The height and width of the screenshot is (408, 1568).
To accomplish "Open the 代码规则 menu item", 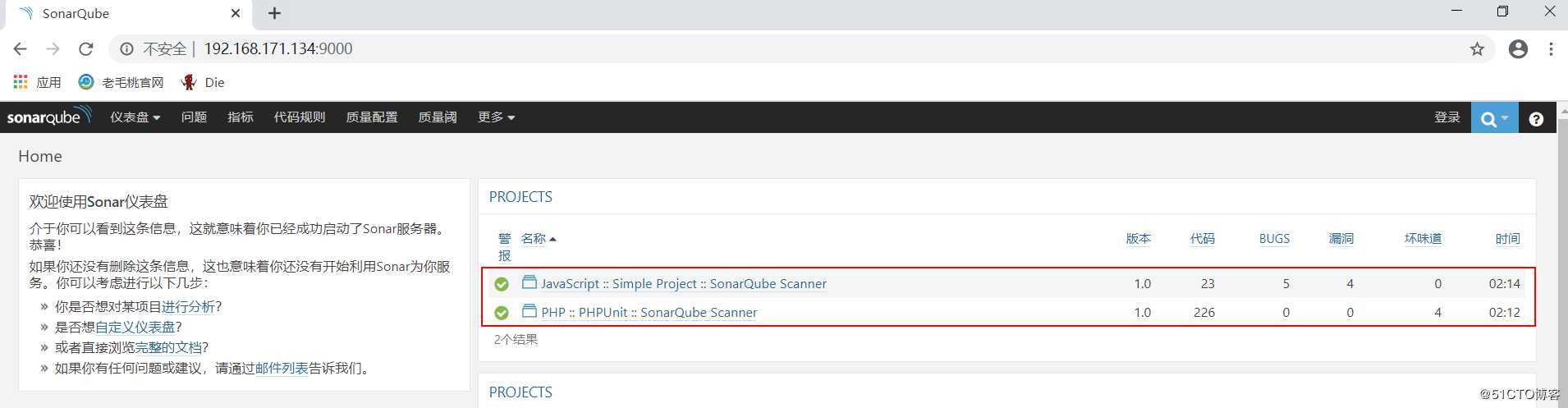I will pos(299,117).
